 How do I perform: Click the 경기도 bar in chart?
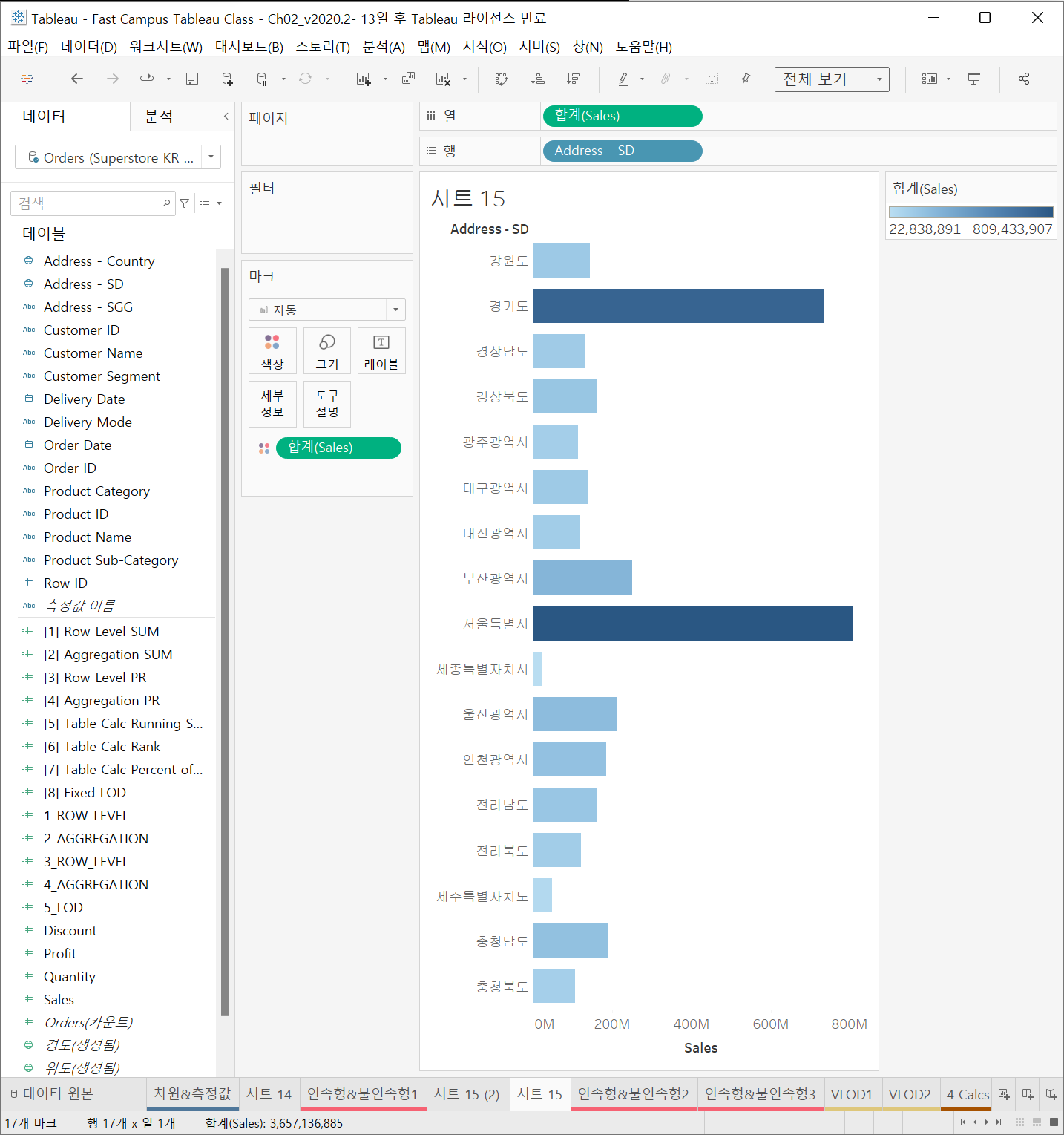pyautogui.click(x=678, y=306)
